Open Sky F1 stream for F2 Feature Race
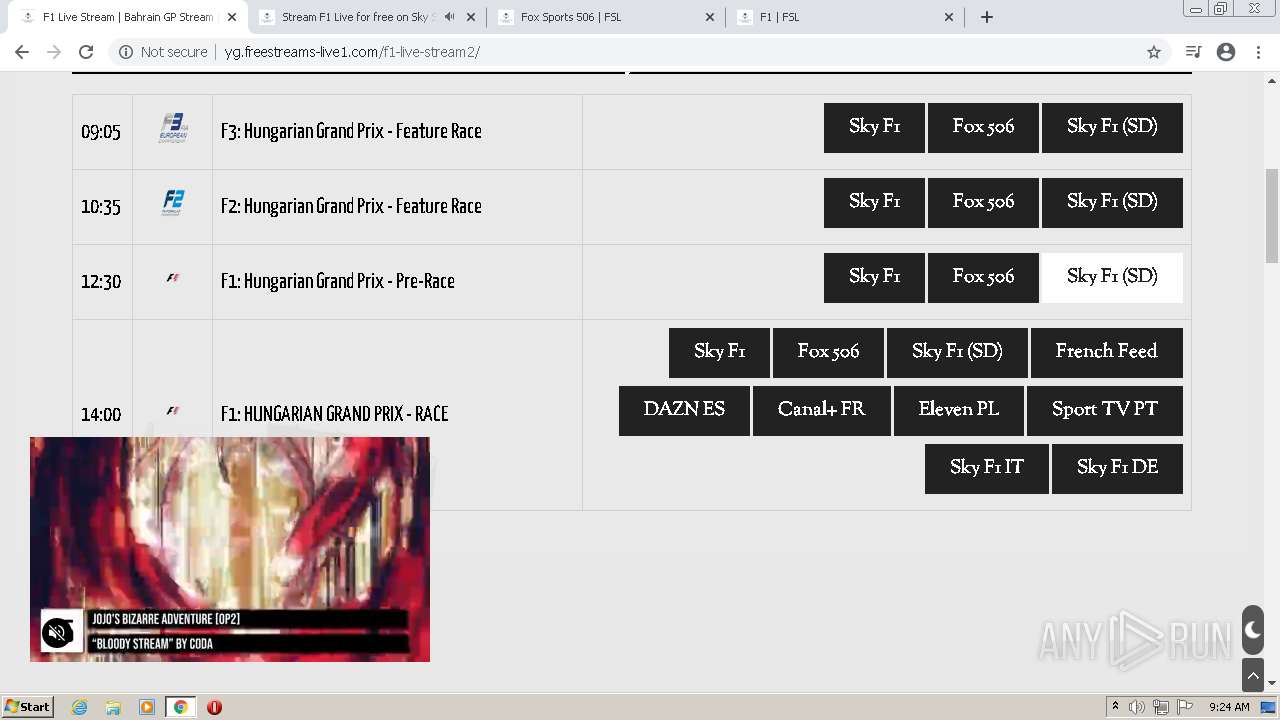This screenshot has width=1280, height=720. [874, 203]
